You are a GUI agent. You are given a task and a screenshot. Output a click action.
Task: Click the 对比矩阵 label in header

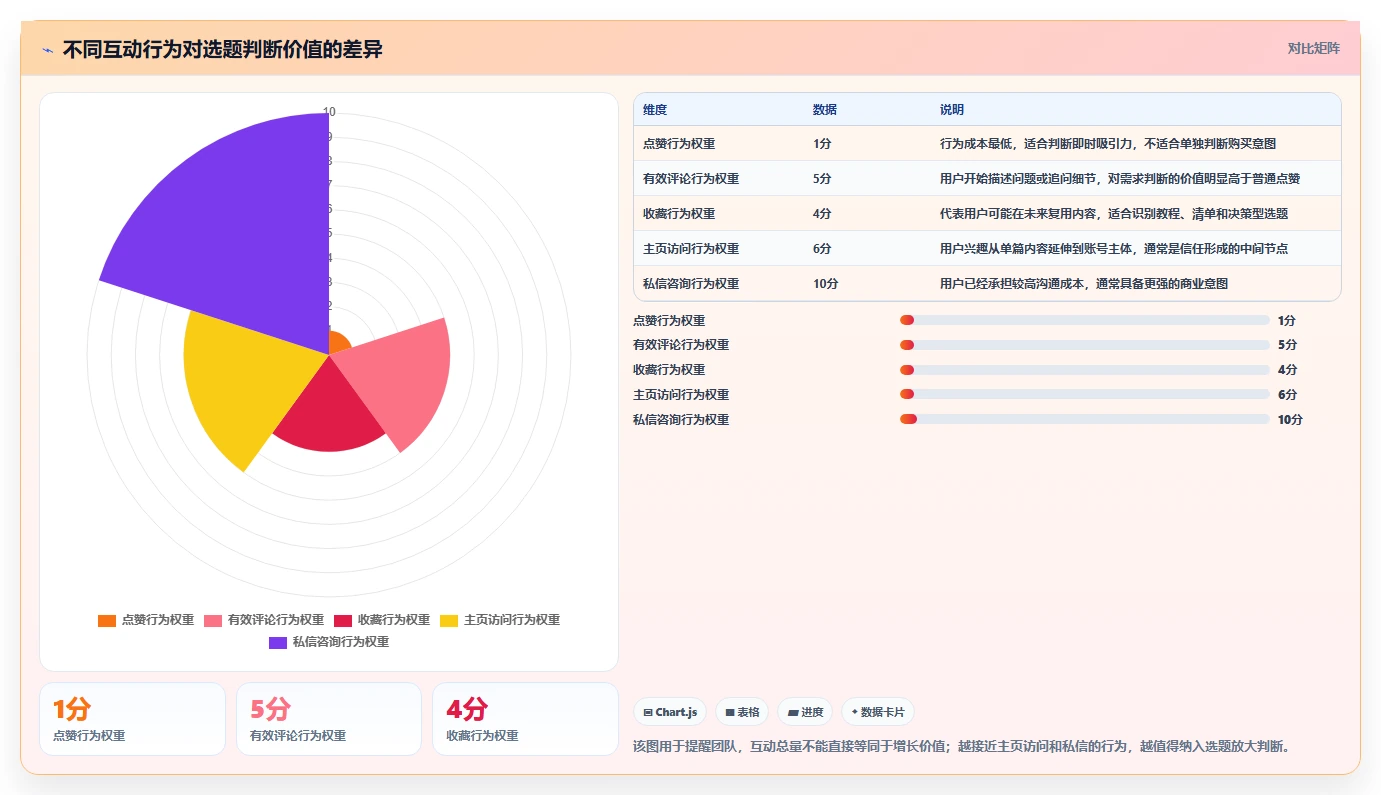(1313, 48)
